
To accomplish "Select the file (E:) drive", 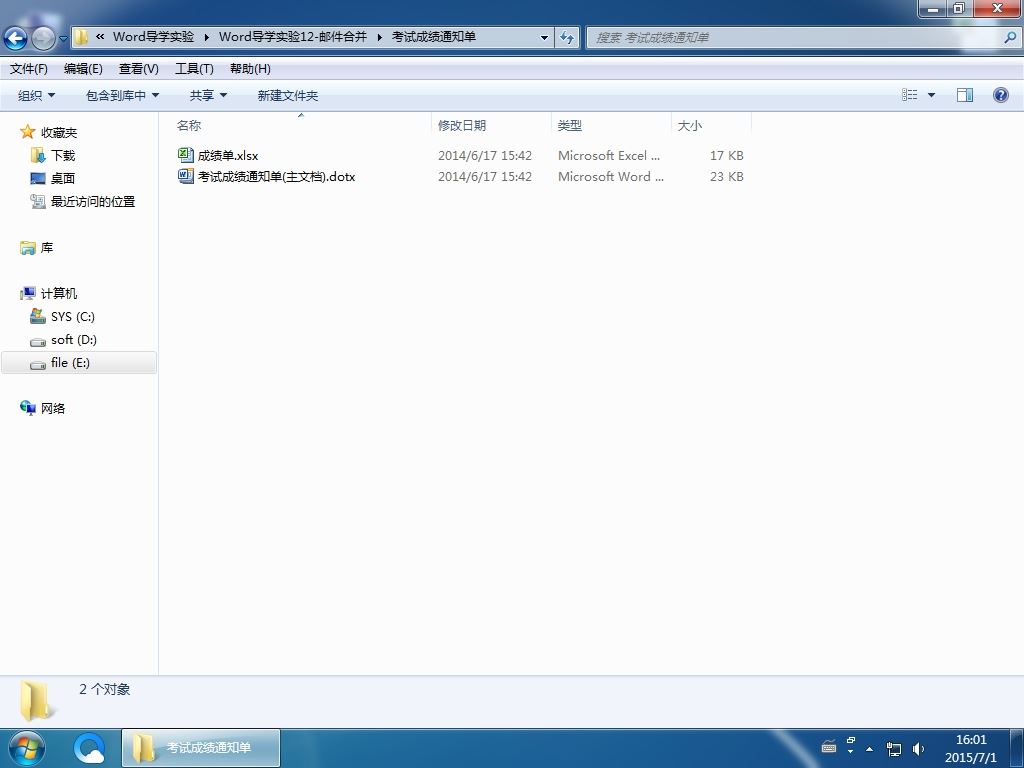I will pos(79,362).
